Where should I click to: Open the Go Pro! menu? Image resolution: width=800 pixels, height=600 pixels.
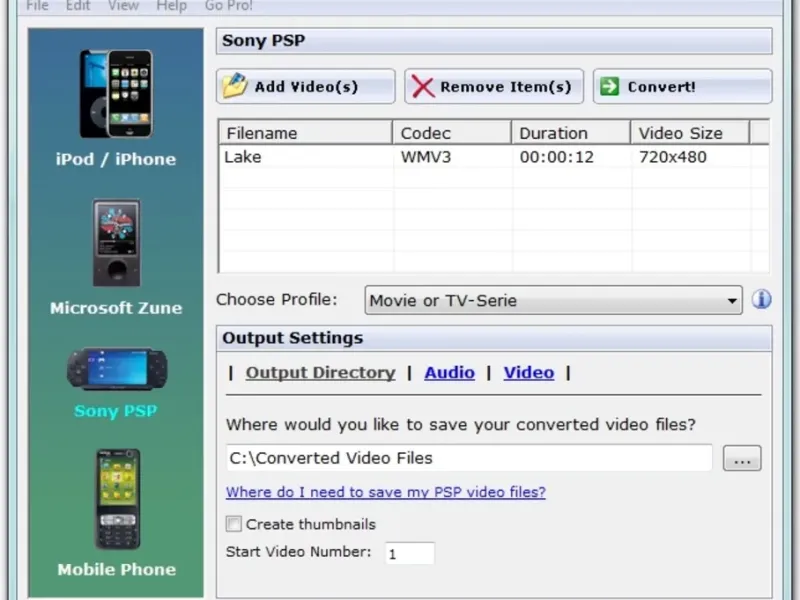point(229,6)
